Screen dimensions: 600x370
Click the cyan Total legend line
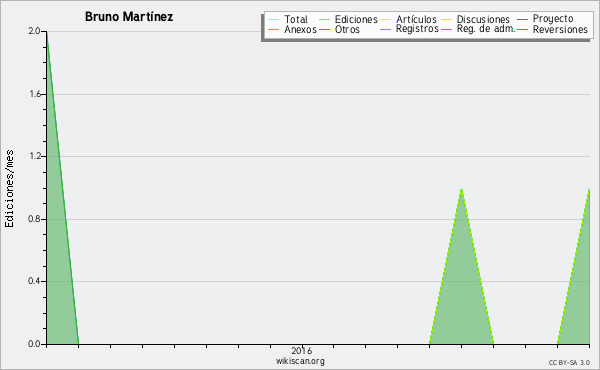point(274,20)
